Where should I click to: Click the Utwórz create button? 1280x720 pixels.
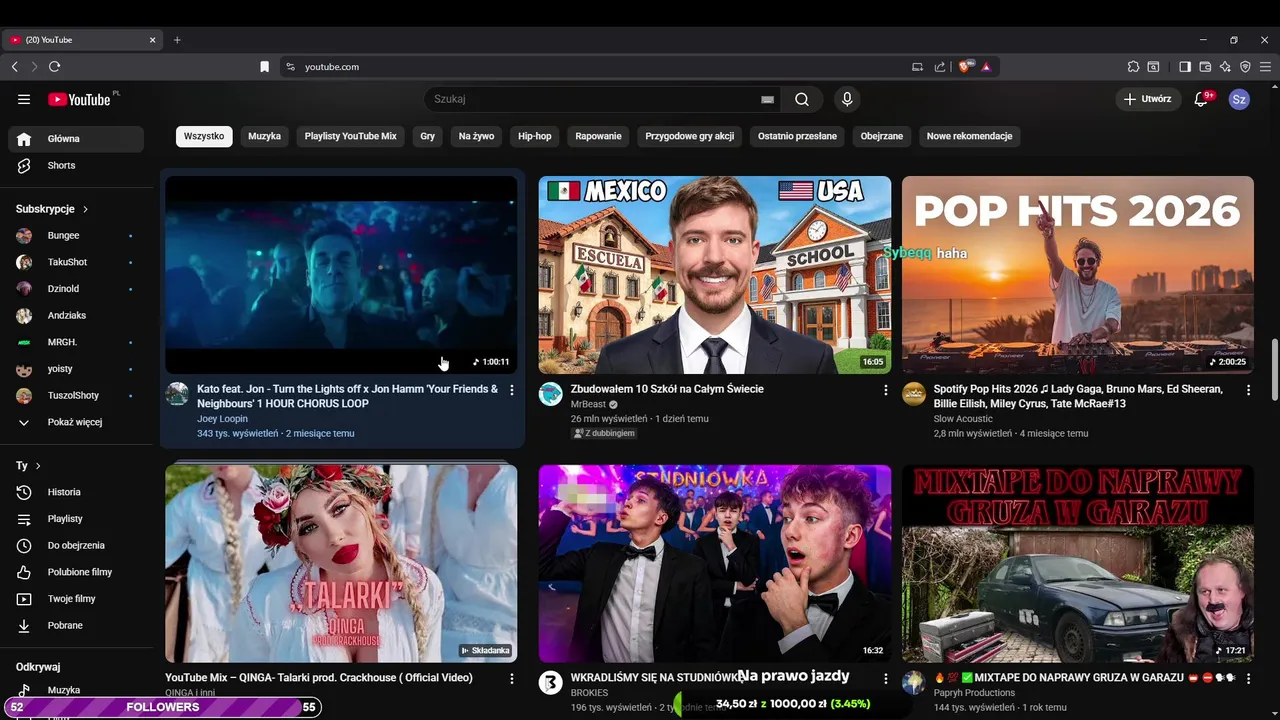(1148, 99)
